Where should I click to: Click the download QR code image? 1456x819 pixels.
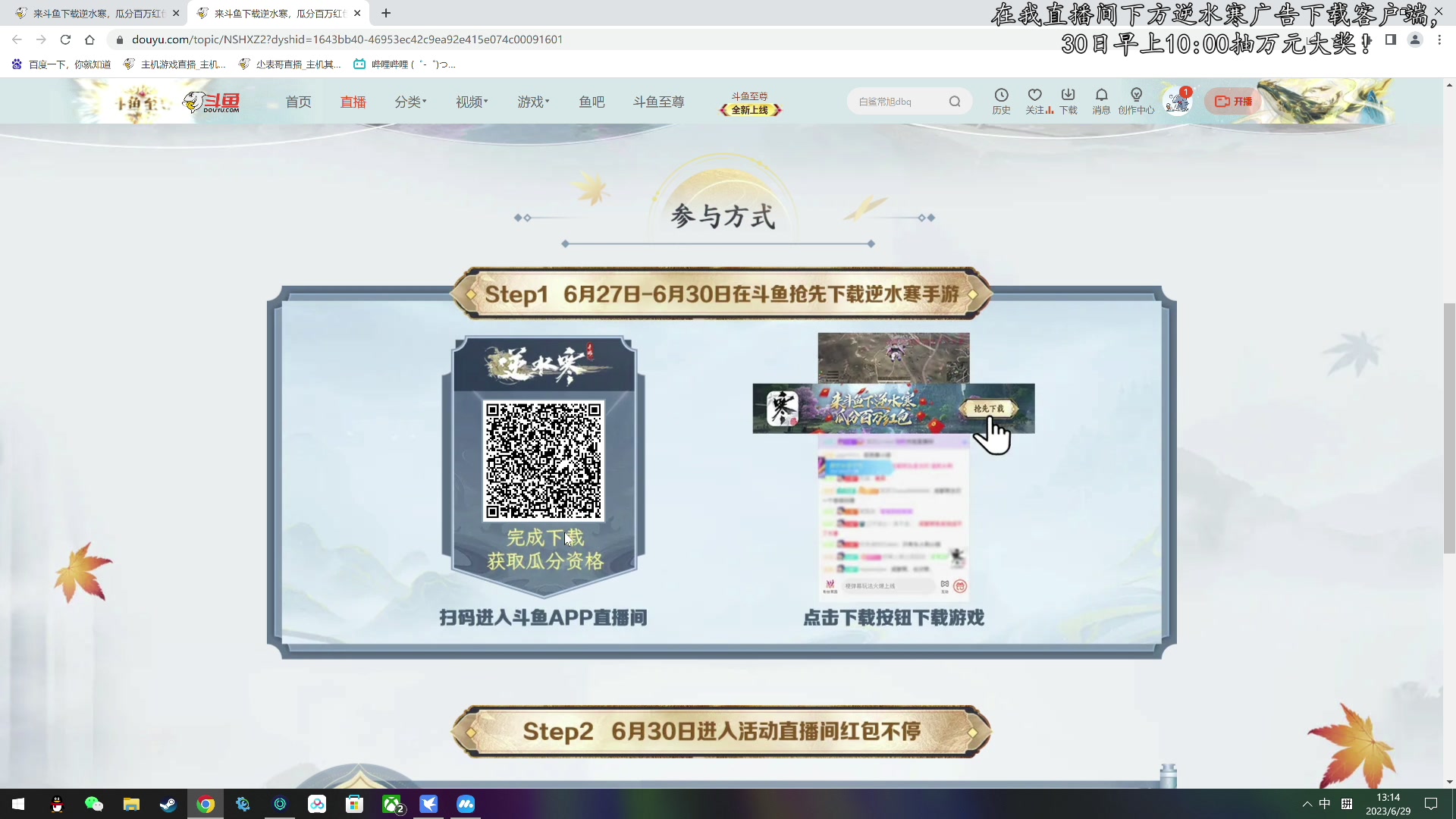[x=544, y=460]
